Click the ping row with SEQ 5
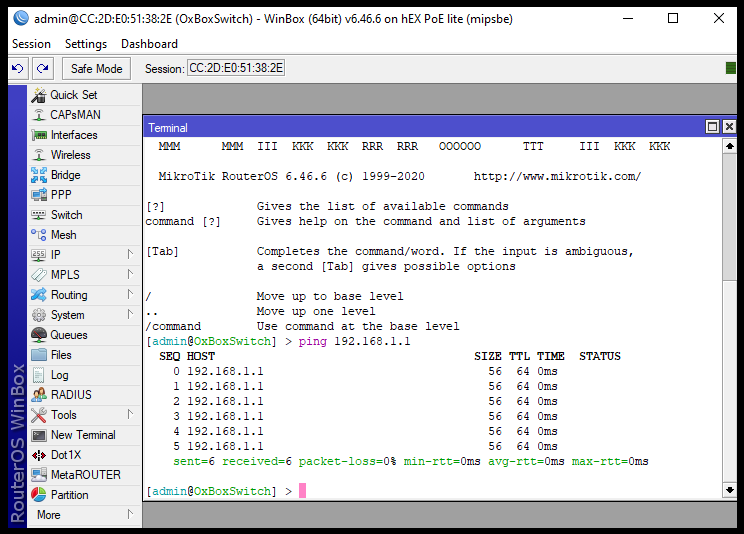The image size is (744, 534). 365,446
